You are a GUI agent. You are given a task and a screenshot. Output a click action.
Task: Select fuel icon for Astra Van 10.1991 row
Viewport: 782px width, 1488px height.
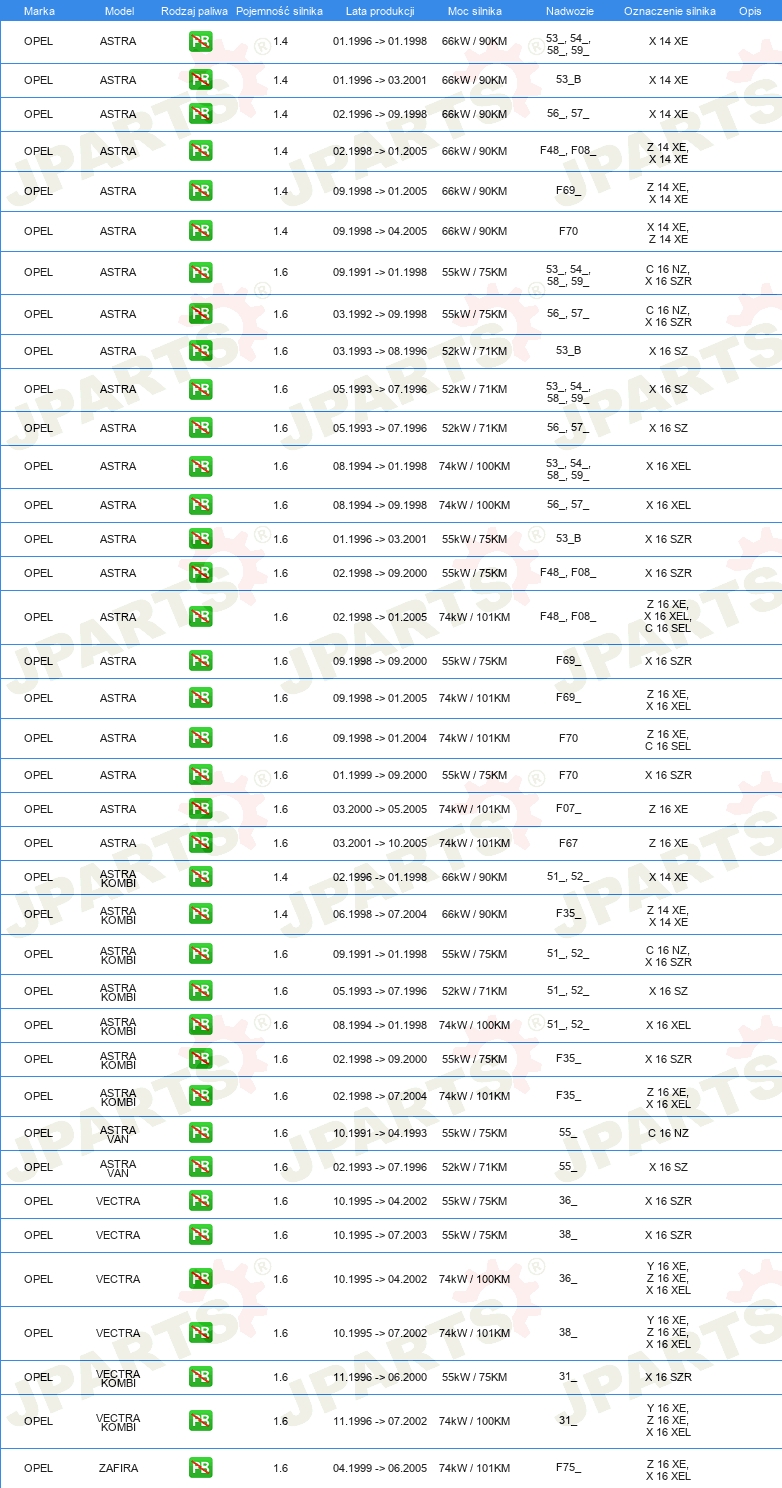pyautogui.click(x=200, y=1133)
